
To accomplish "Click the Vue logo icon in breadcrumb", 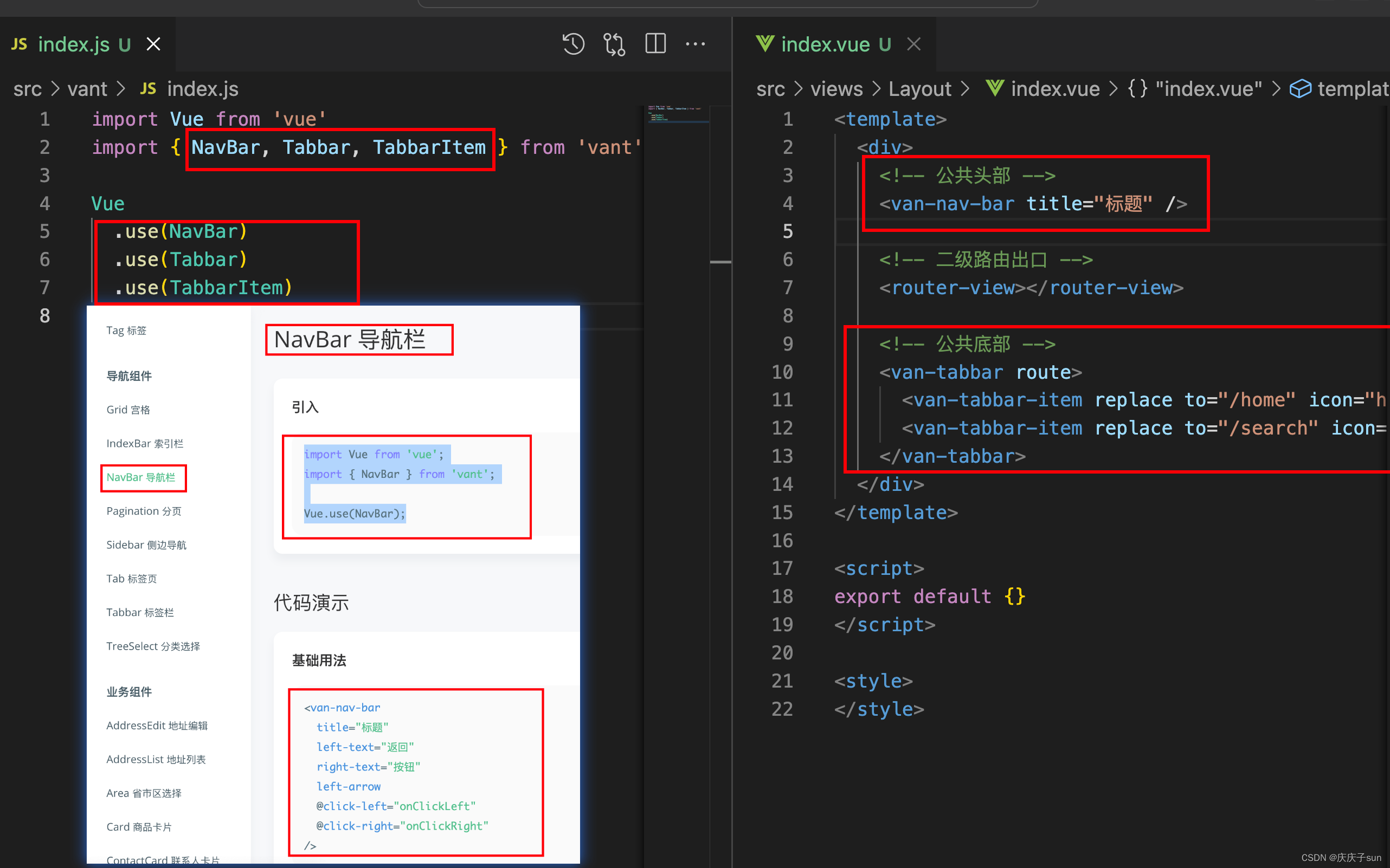I will [994, 88].
